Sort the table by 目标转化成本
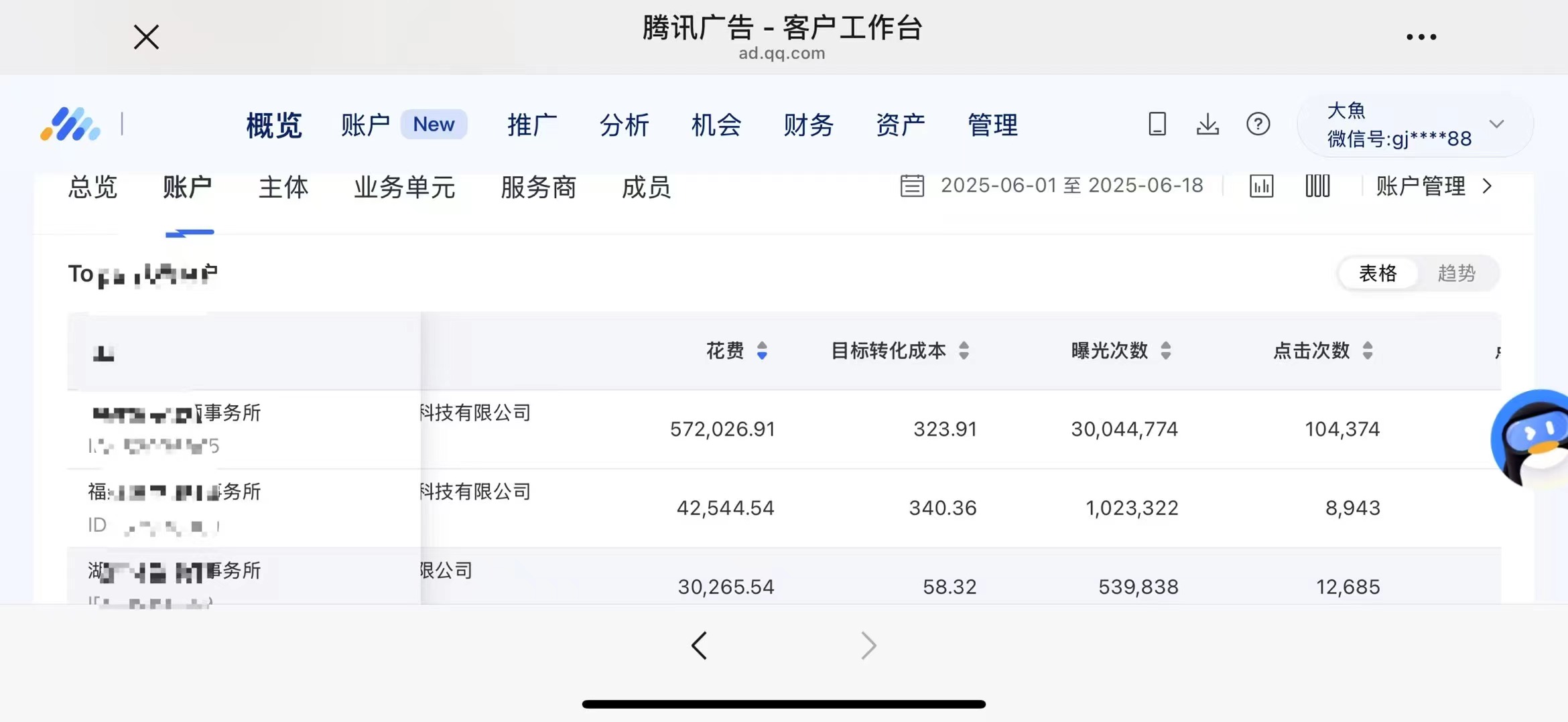 [x=964, y=350]
